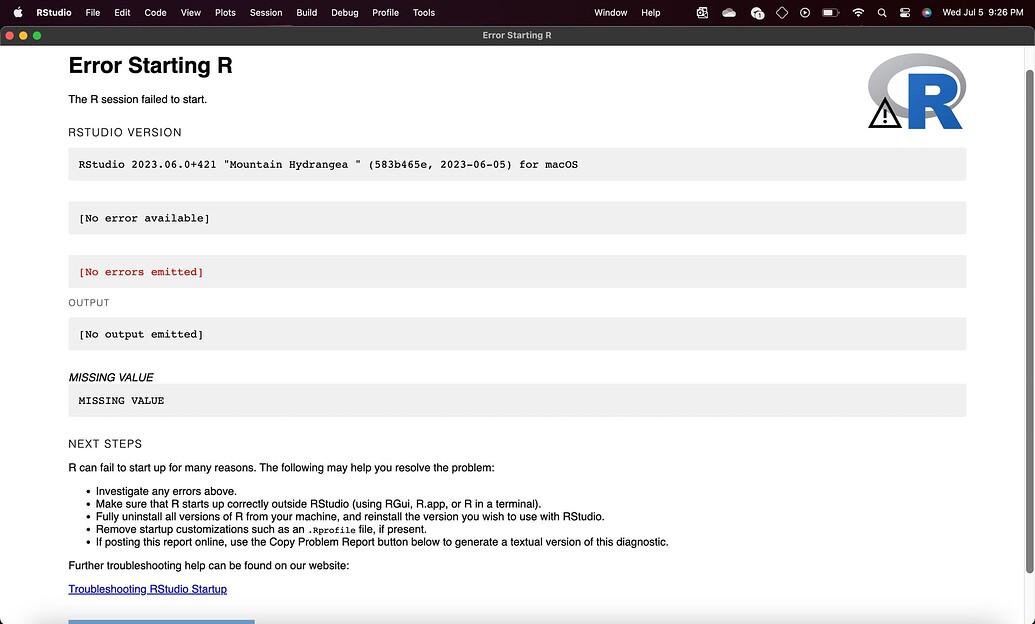Open the Plots menu

coord(225,13)
